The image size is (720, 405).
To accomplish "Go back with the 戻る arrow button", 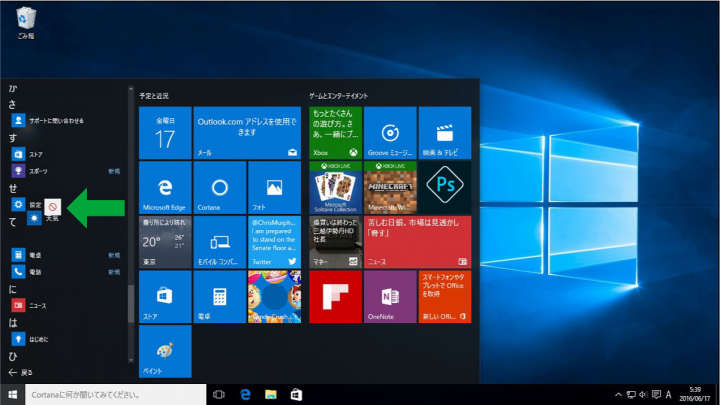I will click(x=21, y=372).
